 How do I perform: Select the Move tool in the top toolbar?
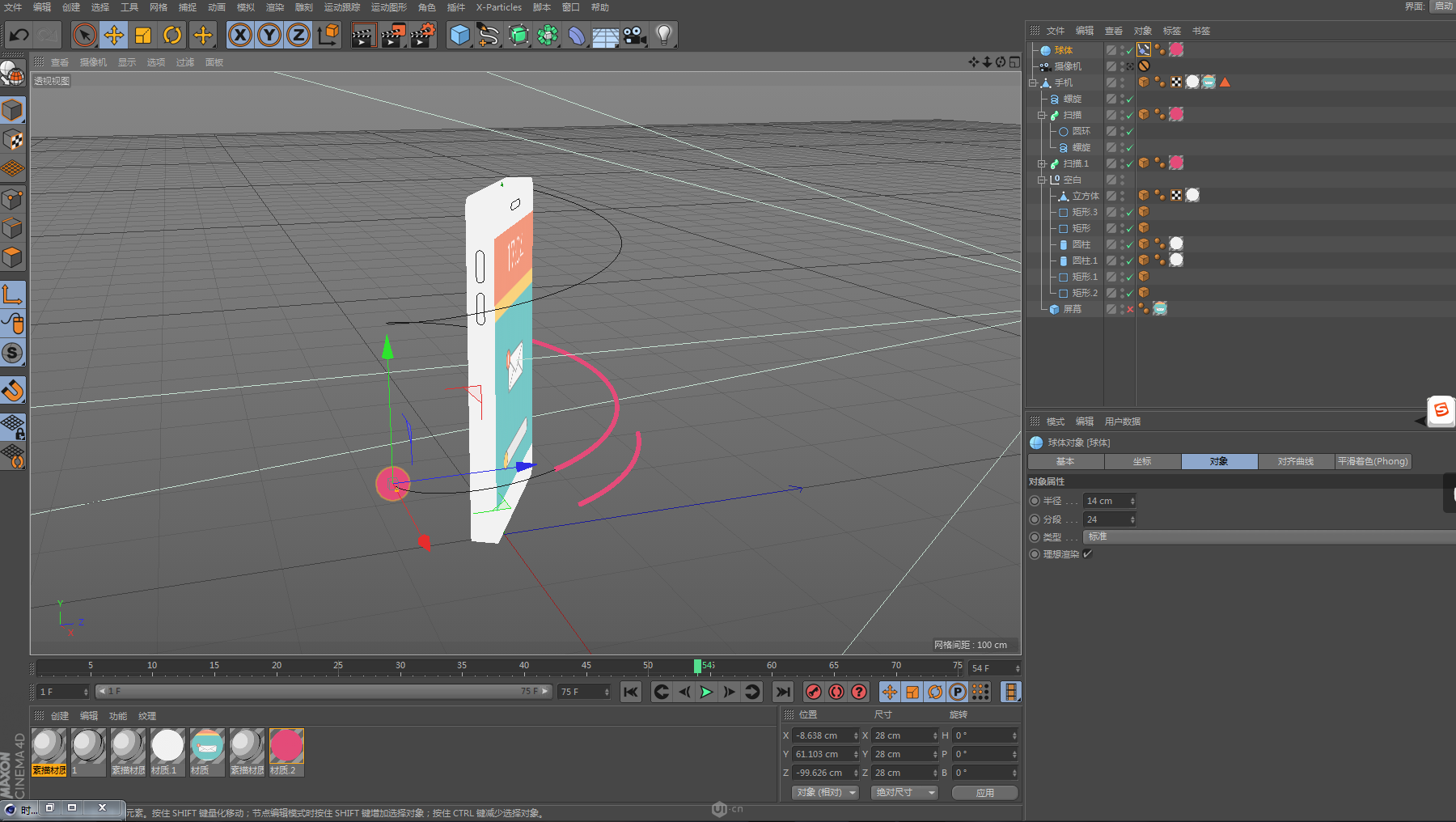[x=114, y=35]
